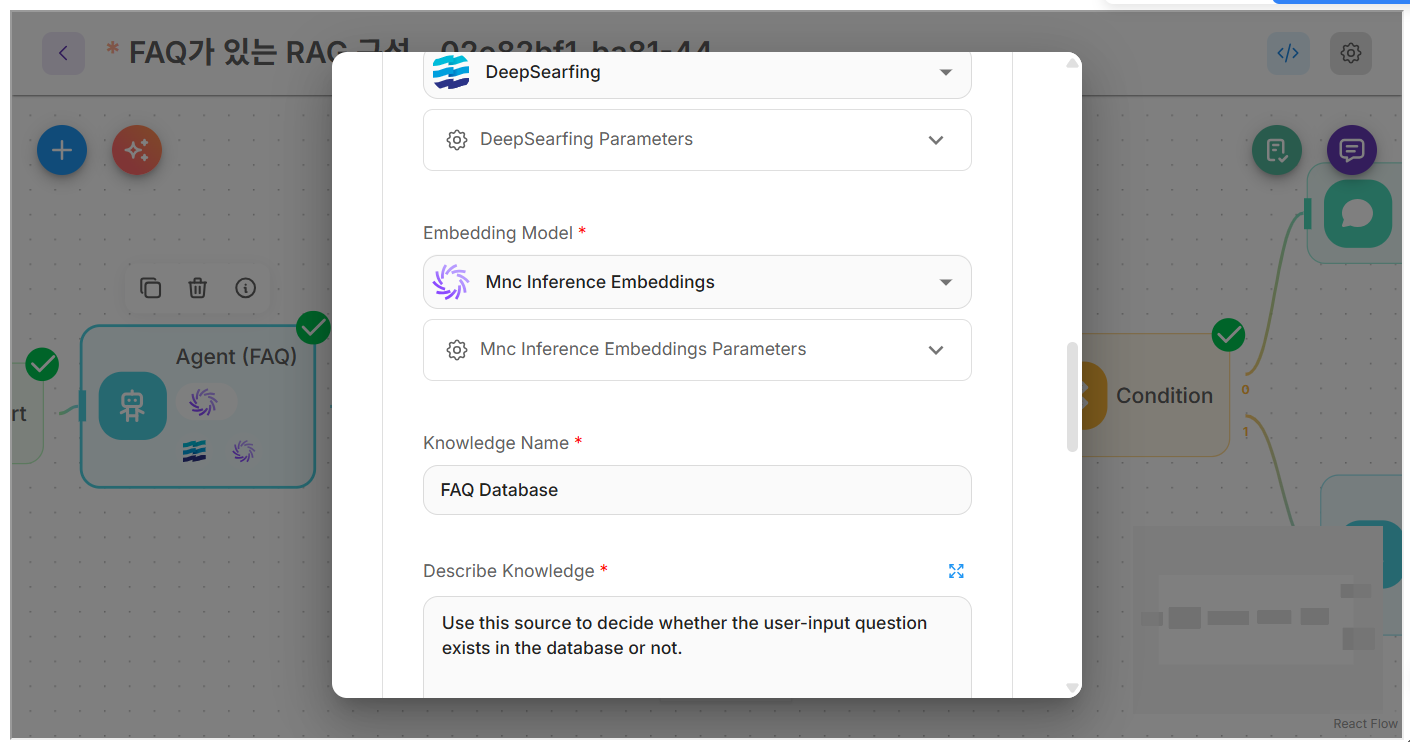The image size is (1410, 742).
Task: Click the back arrow button
Action: coord(63,53)
